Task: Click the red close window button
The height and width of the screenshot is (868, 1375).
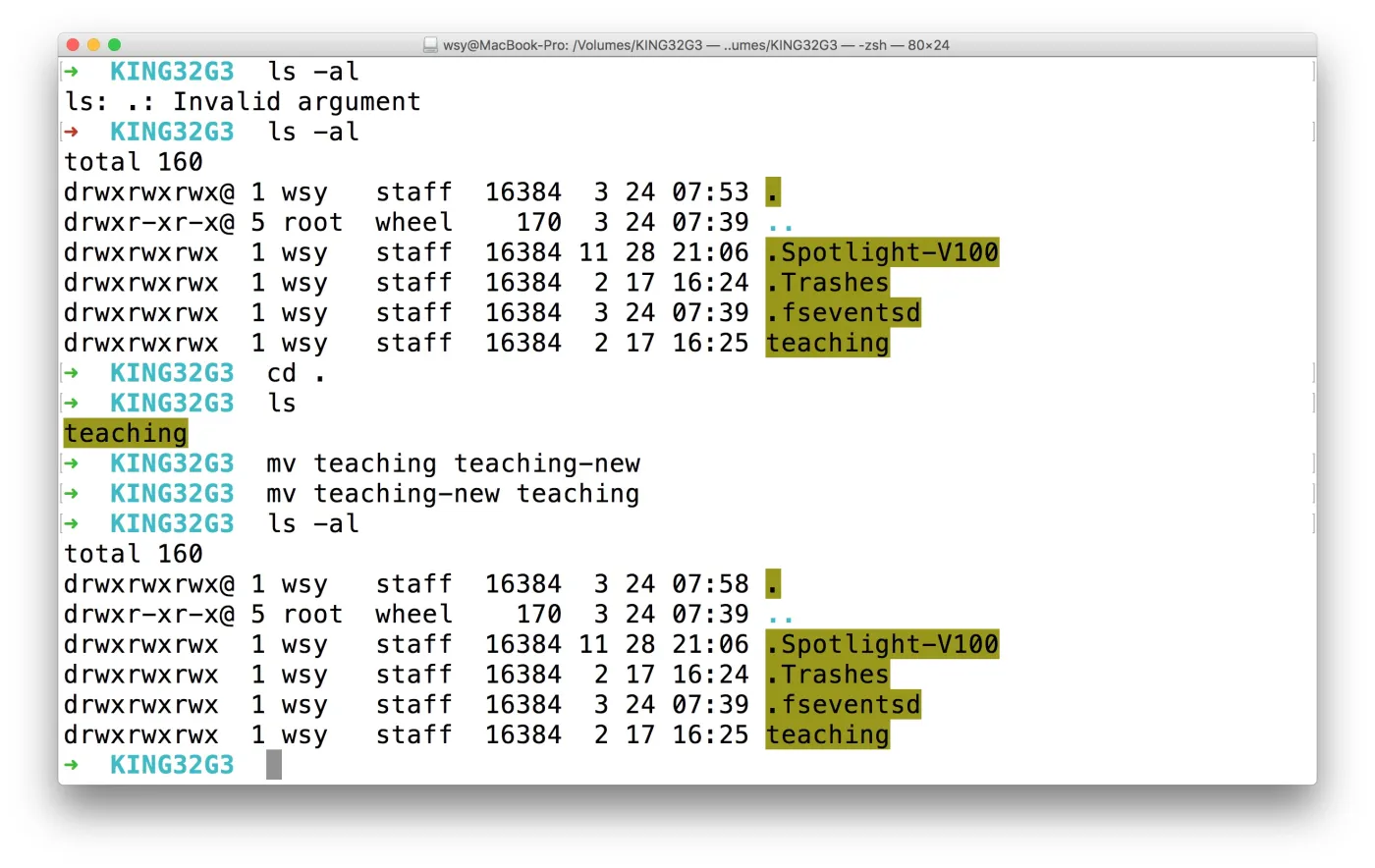Action: pos(73,45)
